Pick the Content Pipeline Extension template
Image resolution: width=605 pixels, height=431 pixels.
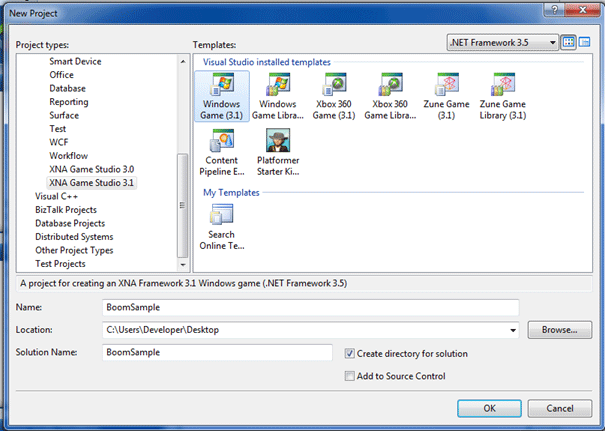click(222, 152)
